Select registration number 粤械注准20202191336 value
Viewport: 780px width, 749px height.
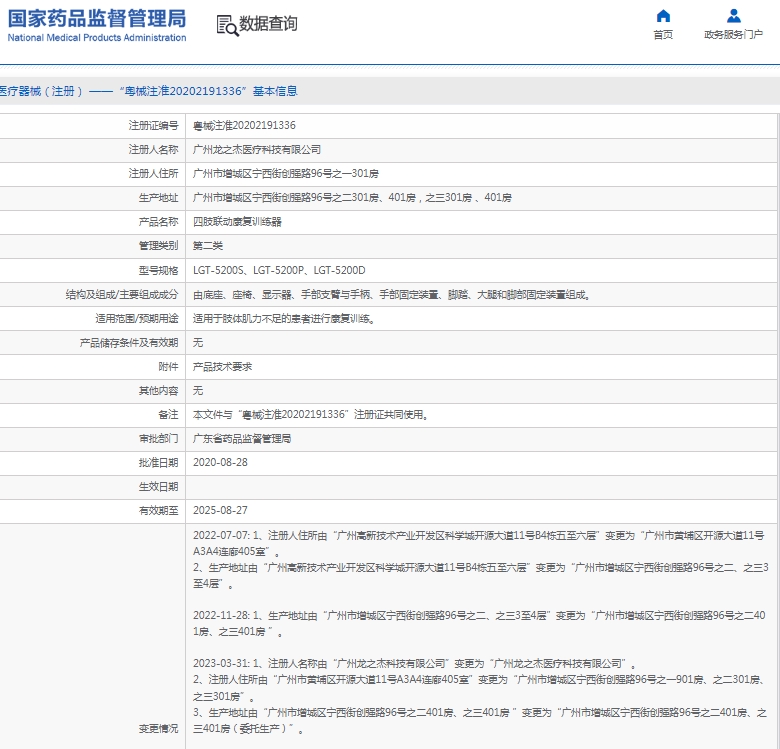click(x=244, y=125)
